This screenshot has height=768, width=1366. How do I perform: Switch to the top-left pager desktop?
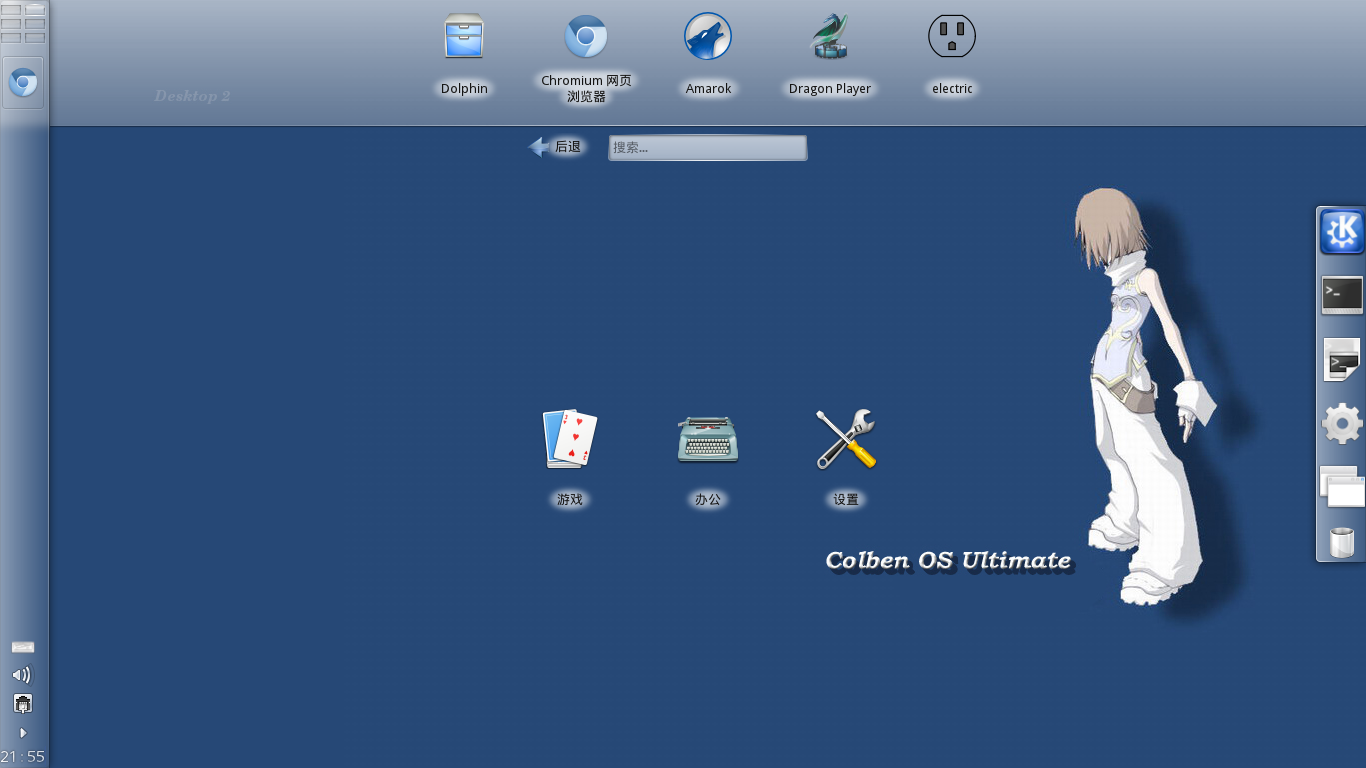(11, 9)
